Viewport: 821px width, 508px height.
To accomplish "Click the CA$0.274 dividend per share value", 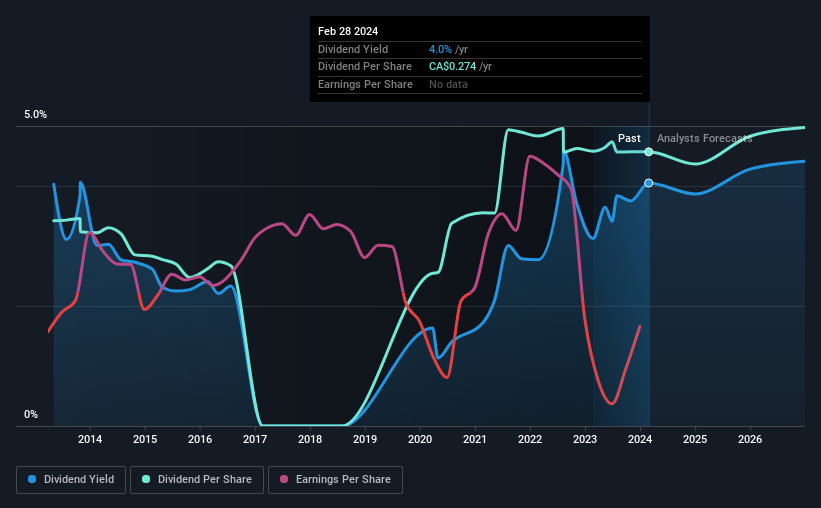I will point(452,67).
